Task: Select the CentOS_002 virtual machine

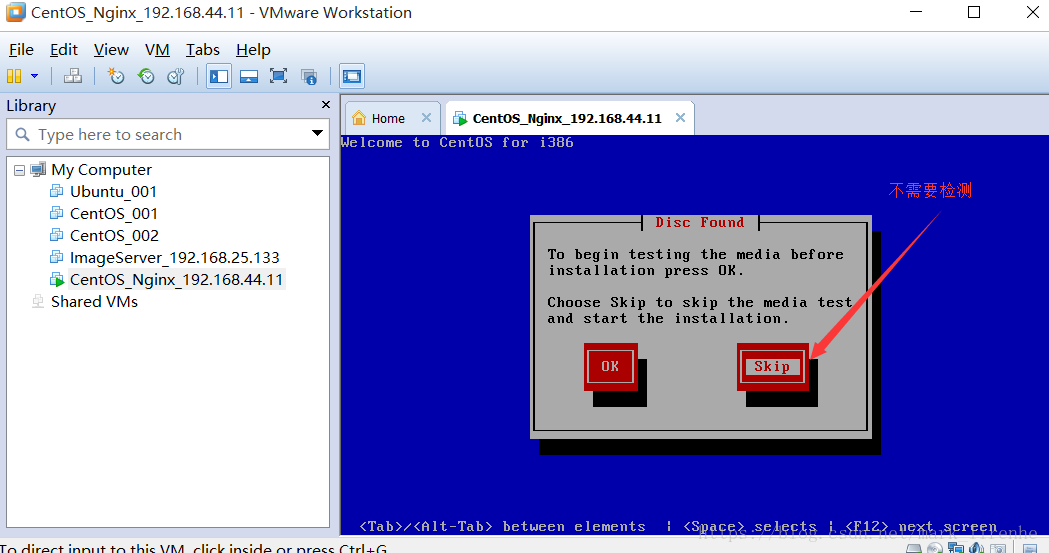Action: 114,236
